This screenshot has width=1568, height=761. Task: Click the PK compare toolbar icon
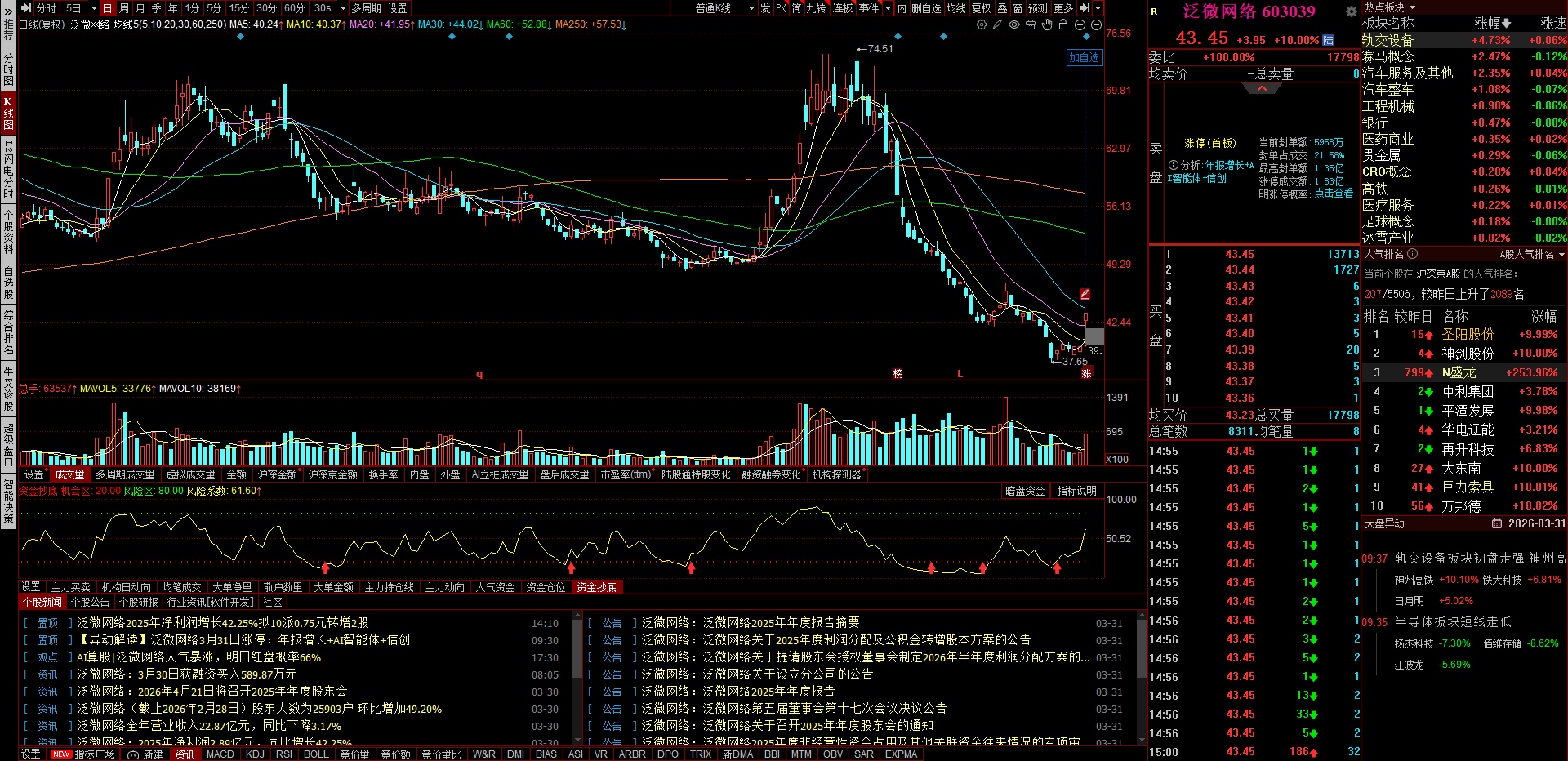(781, 8)
